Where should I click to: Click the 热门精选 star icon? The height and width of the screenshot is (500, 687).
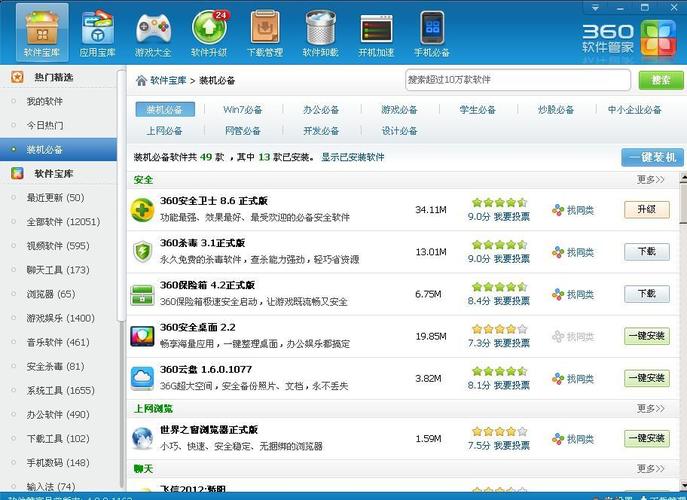tap(17, 77)
